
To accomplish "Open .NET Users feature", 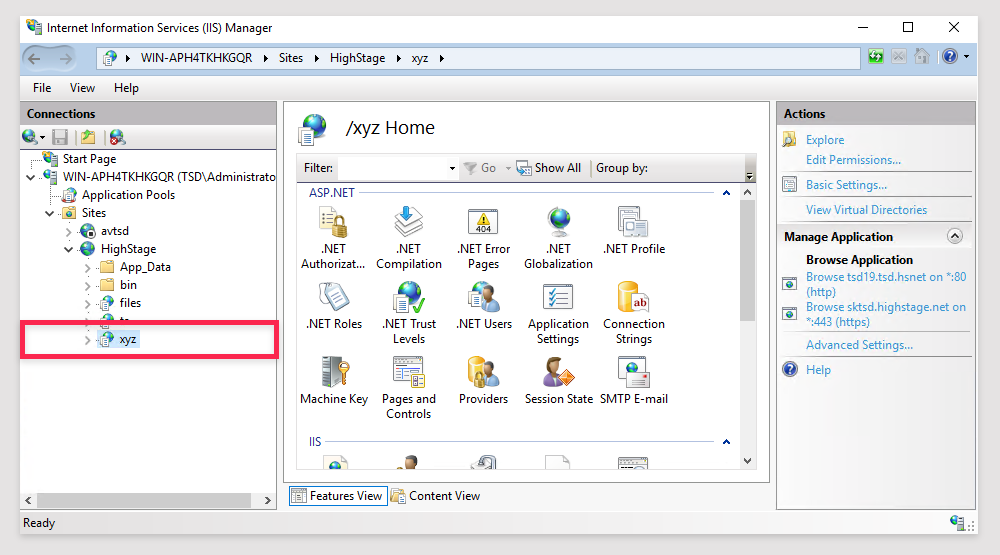I will pos(483,306).
